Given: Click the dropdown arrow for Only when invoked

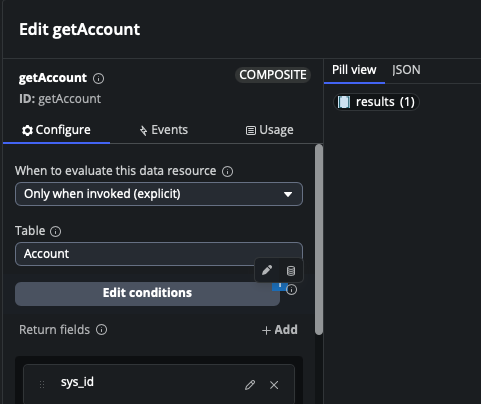Looking at the screenshot, I should [288, 194].
